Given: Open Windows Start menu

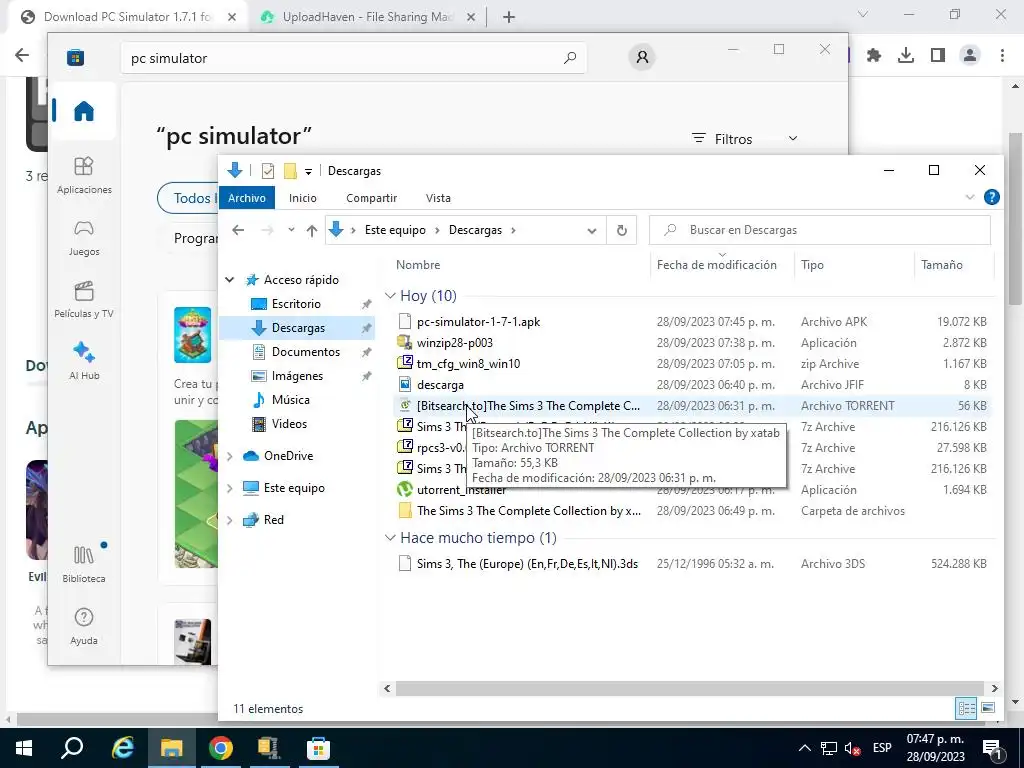Looking at the screenshot, I should click(x=24, y=748).
